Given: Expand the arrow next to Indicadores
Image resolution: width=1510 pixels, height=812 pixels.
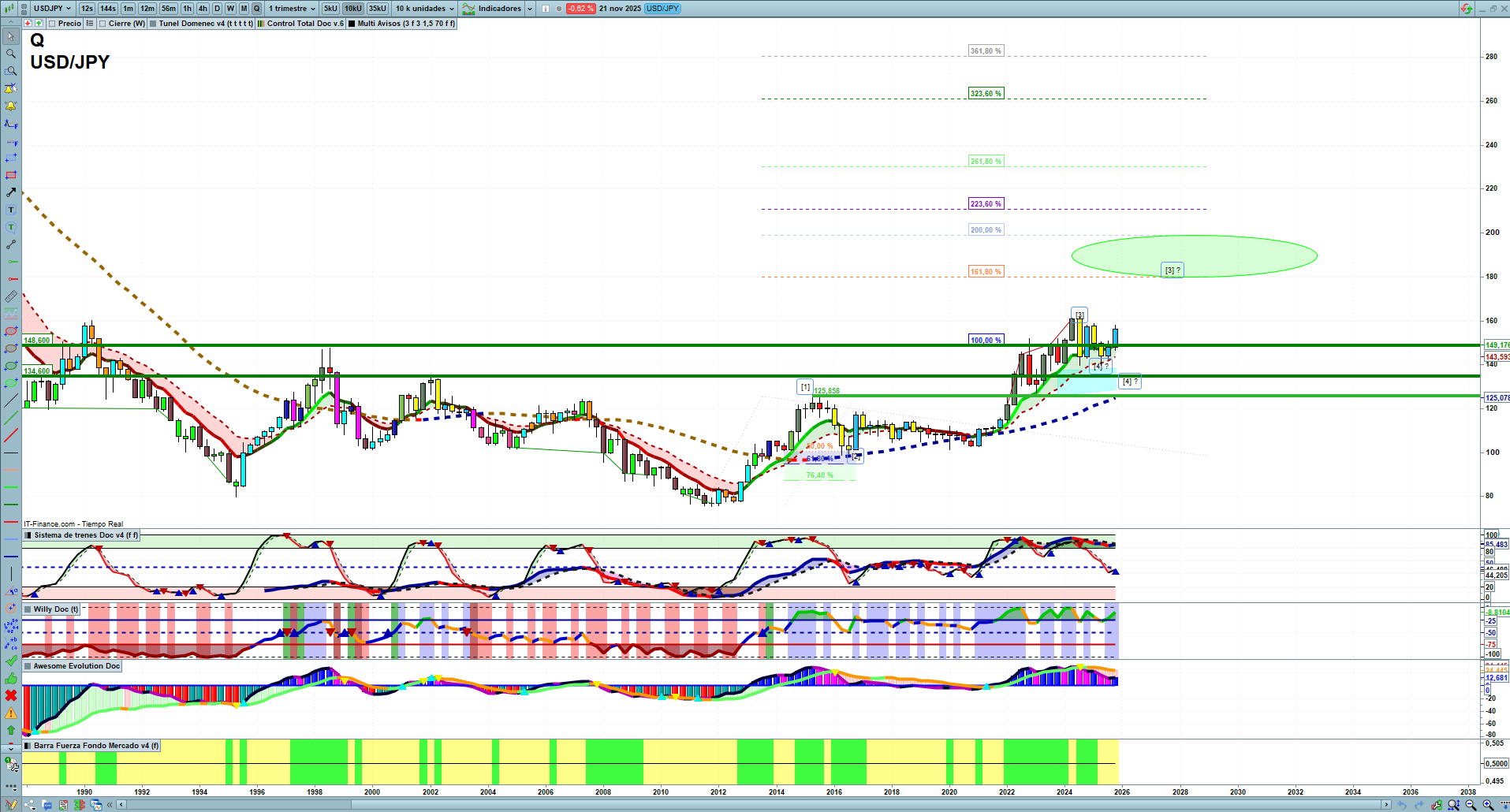Looking at the screenshot, I should tap(530, 9).
